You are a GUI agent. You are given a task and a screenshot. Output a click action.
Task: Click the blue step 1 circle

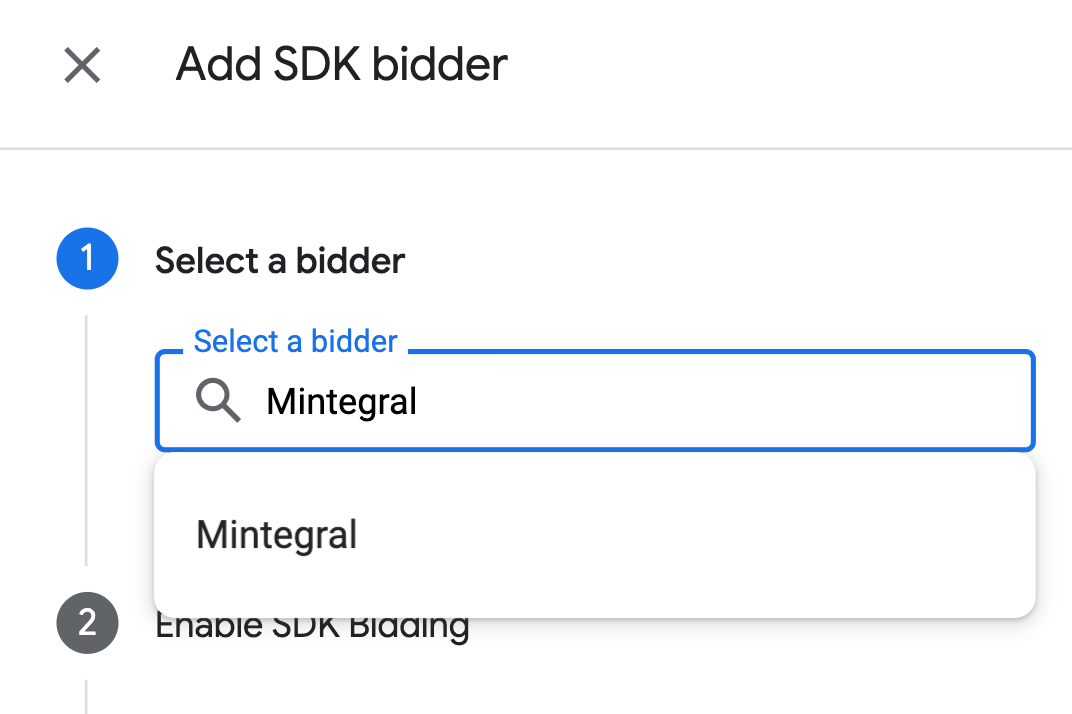click(87, 259)
